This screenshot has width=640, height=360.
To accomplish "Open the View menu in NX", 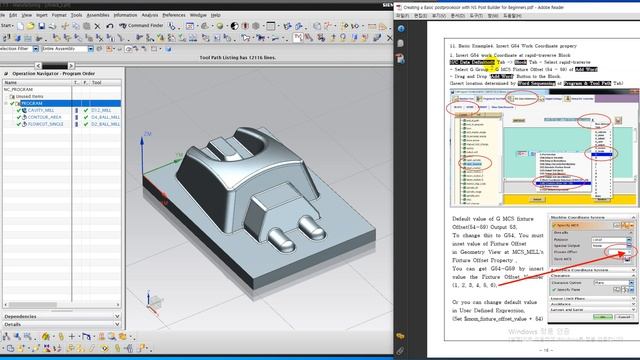I will (x=27, y=15).
